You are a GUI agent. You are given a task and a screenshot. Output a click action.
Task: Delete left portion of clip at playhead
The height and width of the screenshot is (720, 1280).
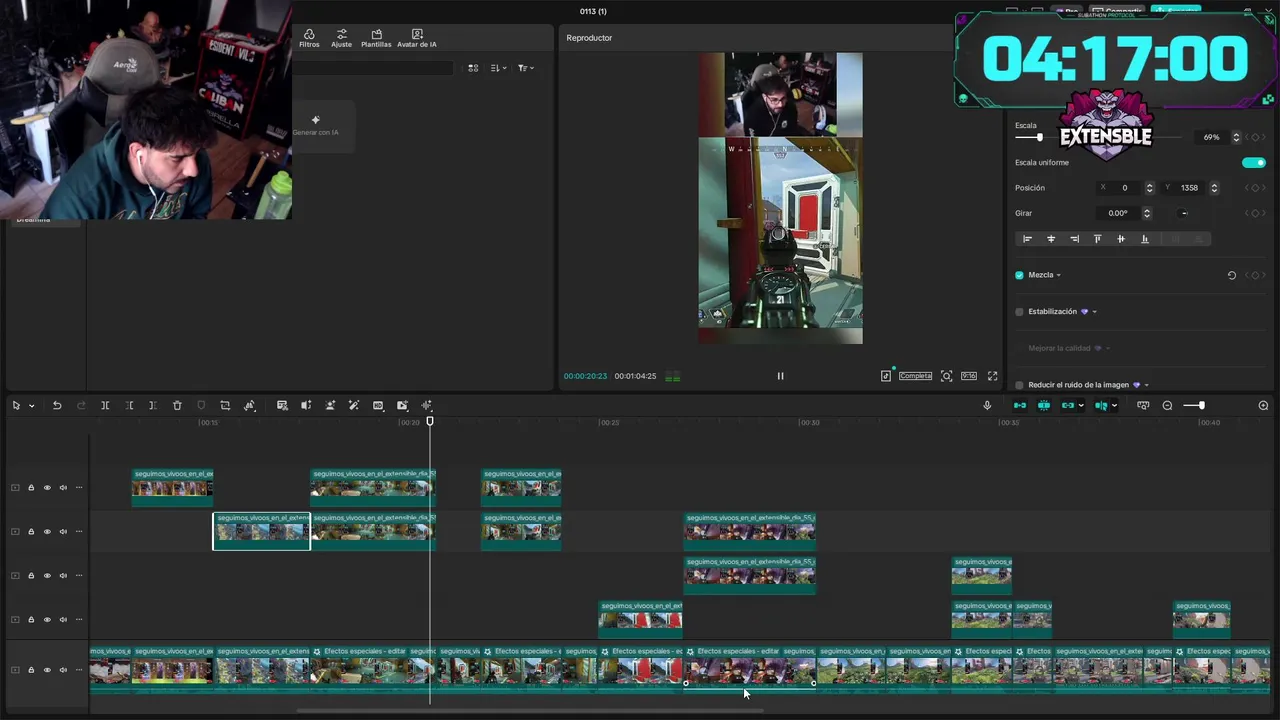pyautogui.click(x=129, y=405)
